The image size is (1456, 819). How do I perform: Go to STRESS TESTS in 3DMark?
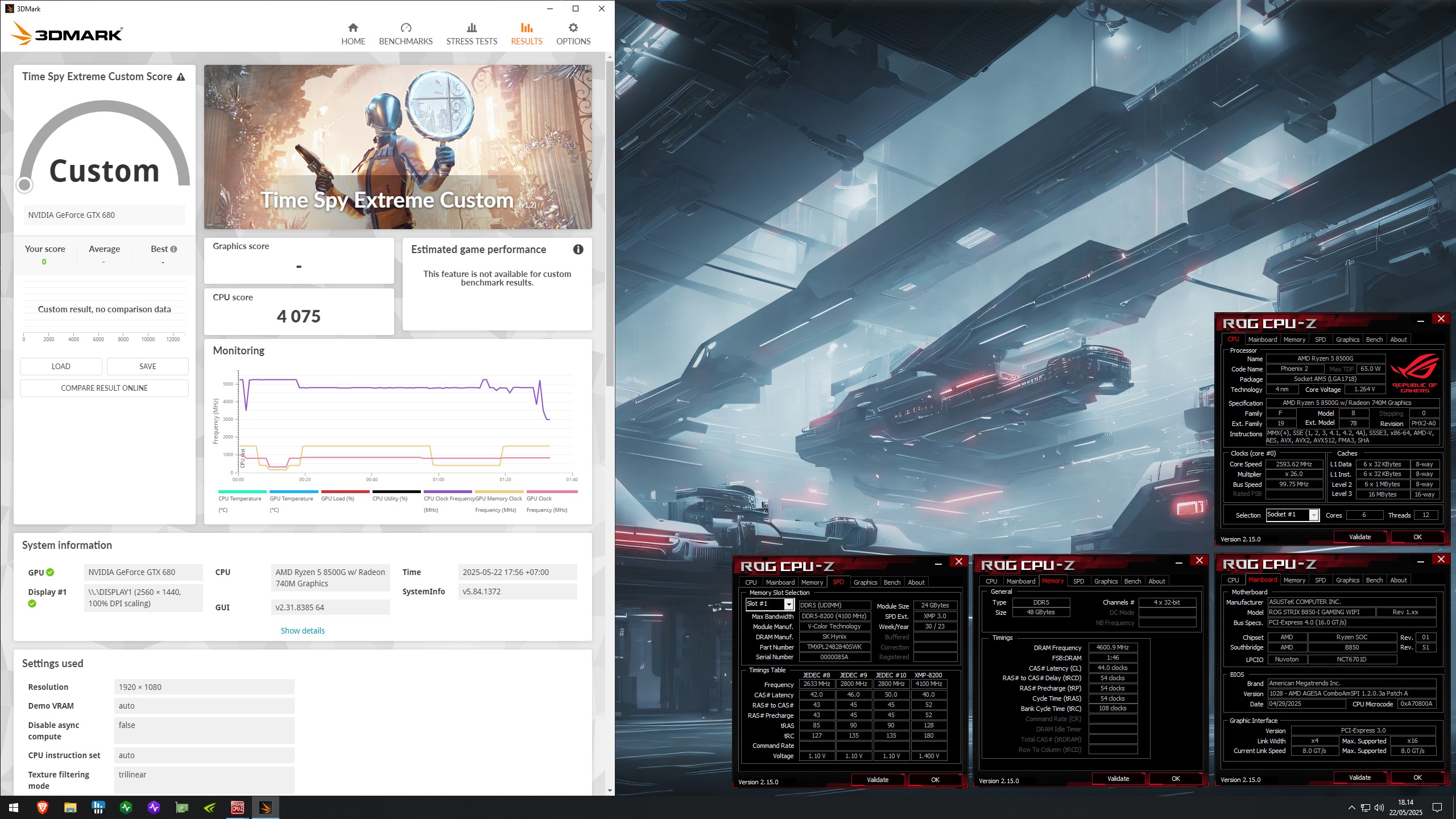click(x=471, y=34)
